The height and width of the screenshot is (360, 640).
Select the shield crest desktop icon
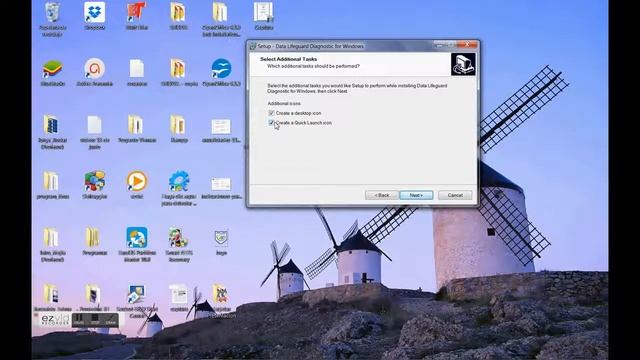[221, 238]
